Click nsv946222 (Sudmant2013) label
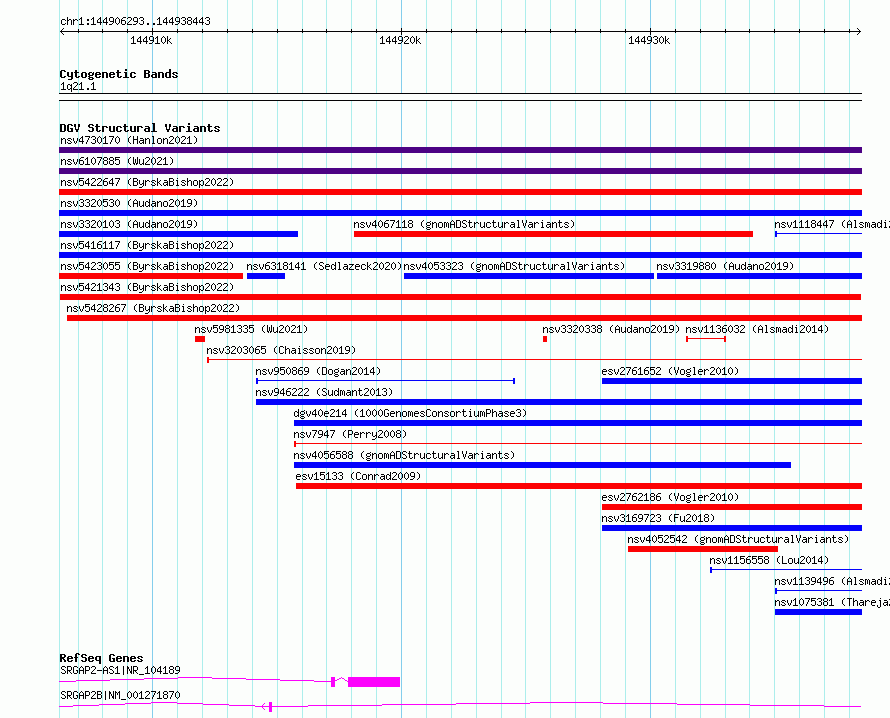The image size is (890, 718). [x=324, y=392]
